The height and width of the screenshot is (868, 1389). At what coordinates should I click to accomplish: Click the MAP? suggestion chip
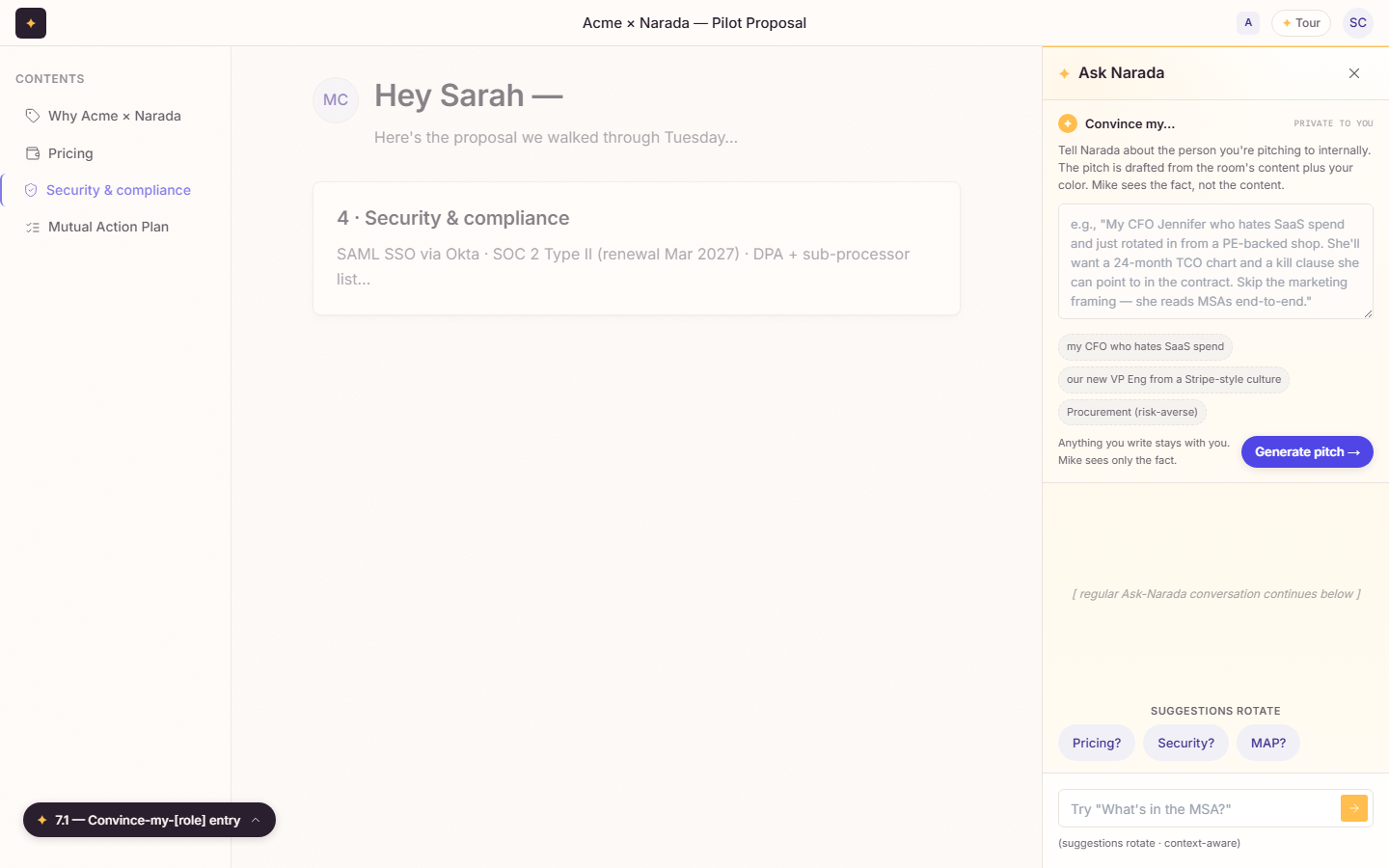click(1268, 743)
